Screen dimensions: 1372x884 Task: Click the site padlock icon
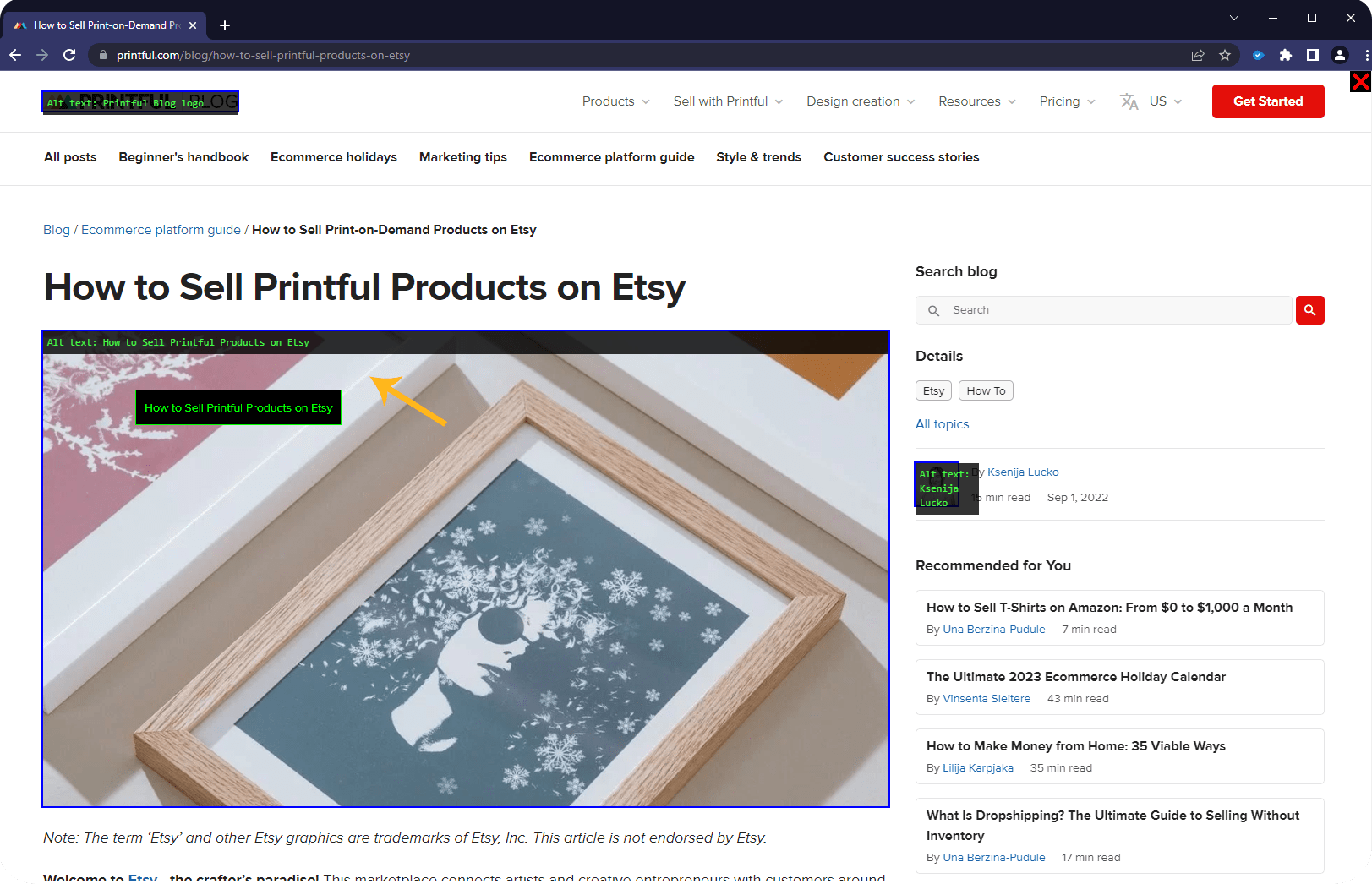(x=103, y=55)
